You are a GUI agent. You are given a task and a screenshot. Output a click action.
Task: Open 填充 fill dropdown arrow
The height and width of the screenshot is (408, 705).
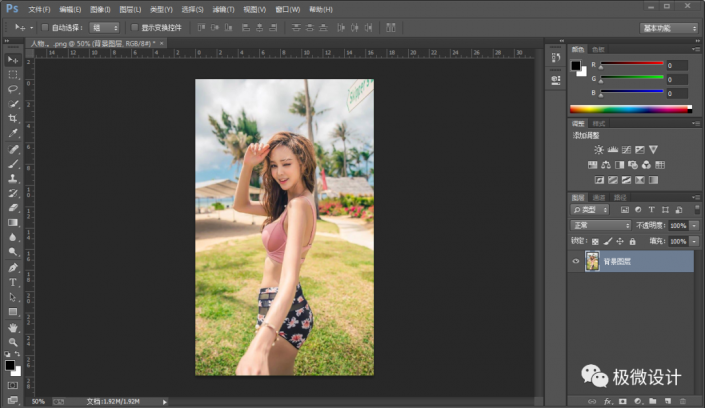(x=695, y=242)
